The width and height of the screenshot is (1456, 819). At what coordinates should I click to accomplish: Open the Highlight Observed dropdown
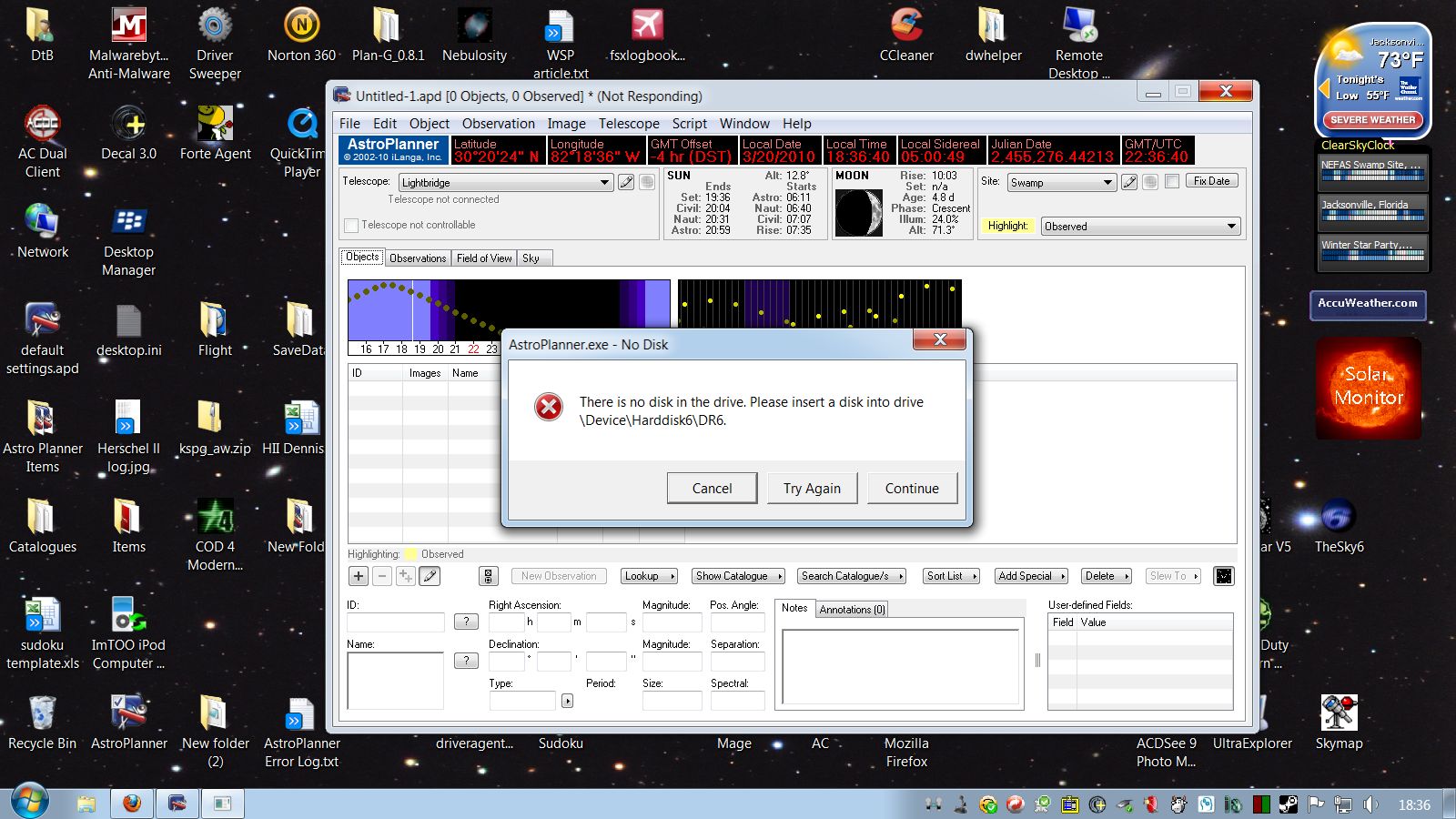tap(1140, 227)
